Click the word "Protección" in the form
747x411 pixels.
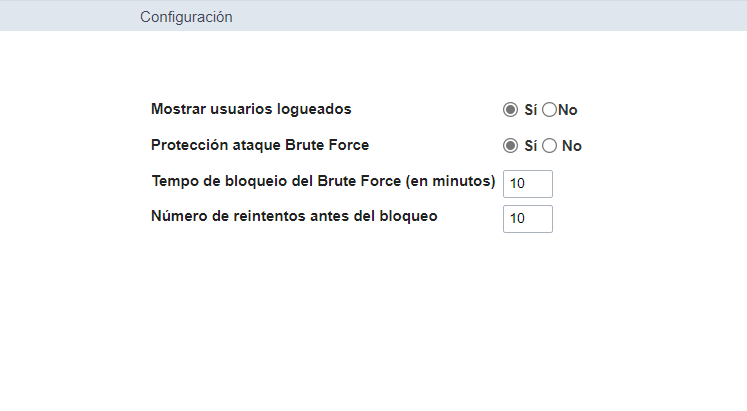tap(190, 145)
